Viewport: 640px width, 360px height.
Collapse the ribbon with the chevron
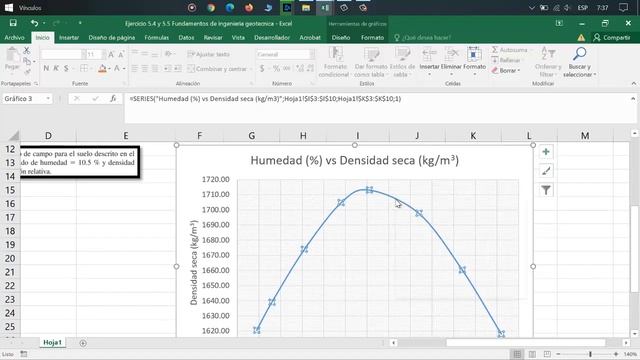[x=633, y=83]
